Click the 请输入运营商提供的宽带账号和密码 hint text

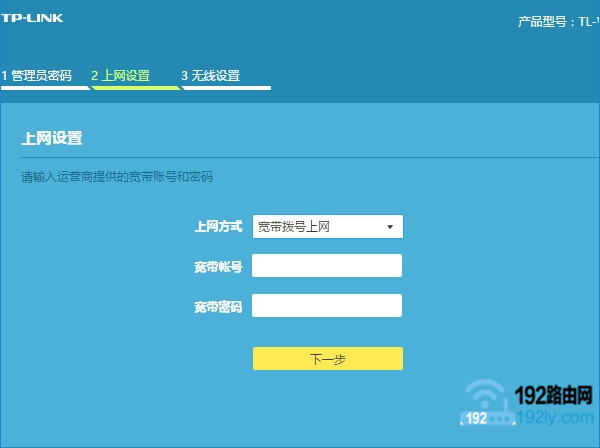point(117,177)
